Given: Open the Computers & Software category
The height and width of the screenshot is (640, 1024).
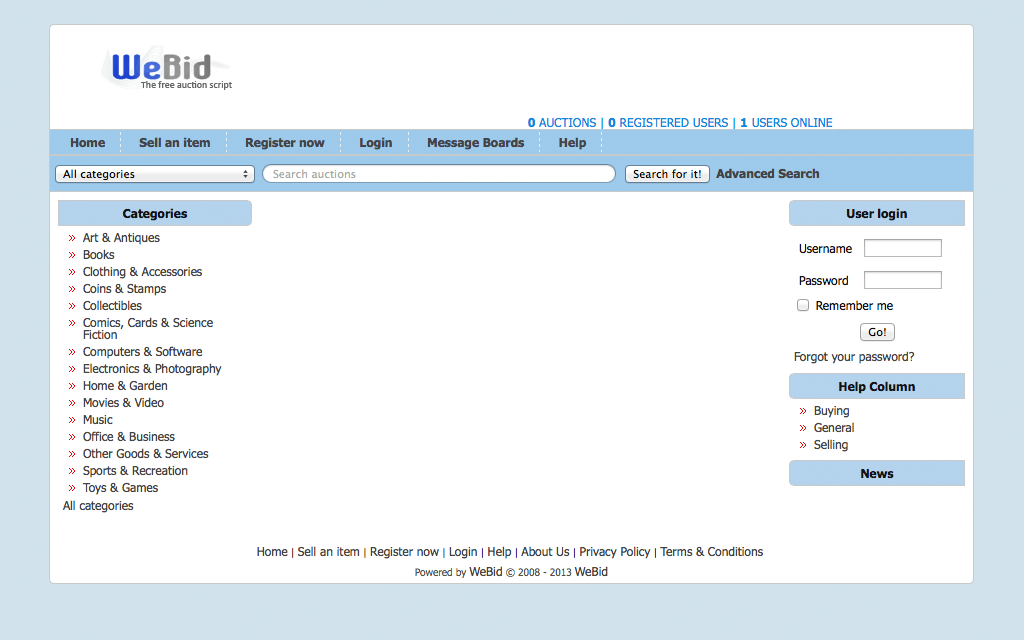Looking at the screenshot, I should [x=142, y=352].
